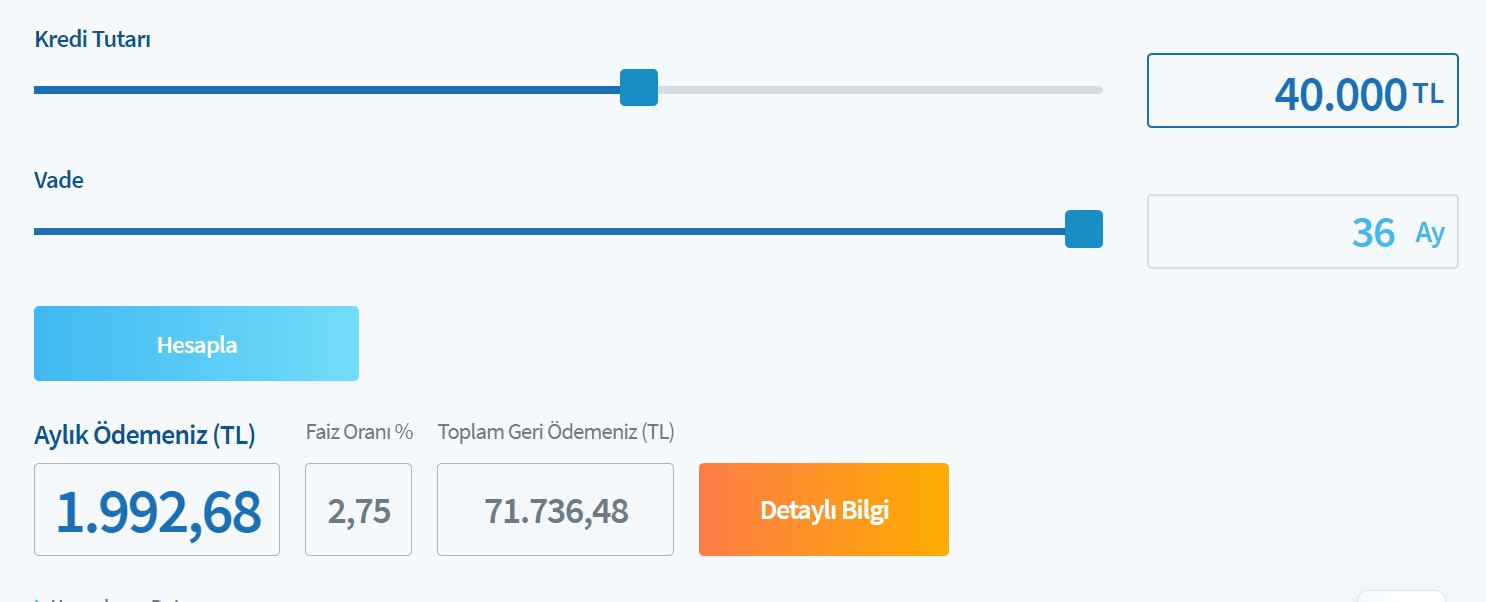Click the Kredi Tutarı slider handle
The height and width of the screenshot is (602, 1486).
coord(638,88)
